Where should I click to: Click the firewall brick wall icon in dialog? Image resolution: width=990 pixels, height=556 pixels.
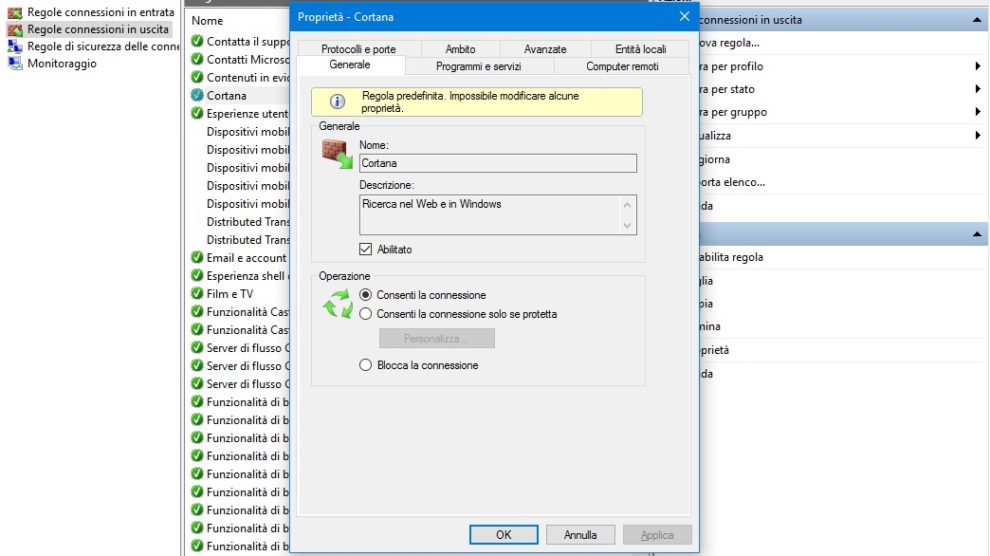[x=337, y=154]
